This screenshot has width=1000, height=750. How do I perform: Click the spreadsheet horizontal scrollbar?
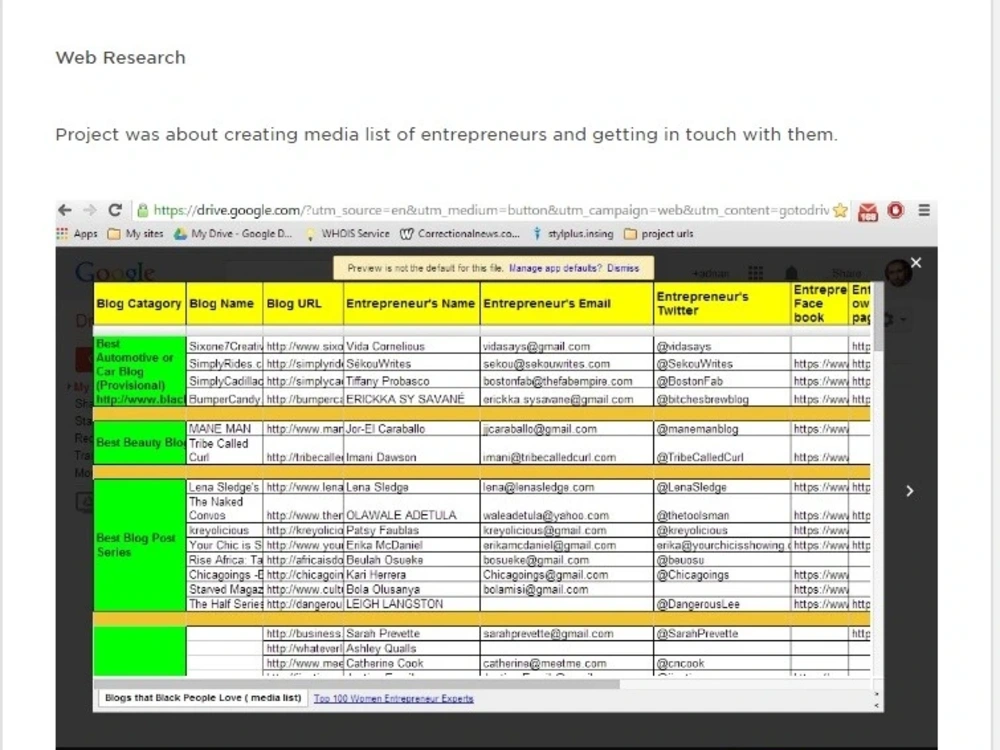coord(356,684)
